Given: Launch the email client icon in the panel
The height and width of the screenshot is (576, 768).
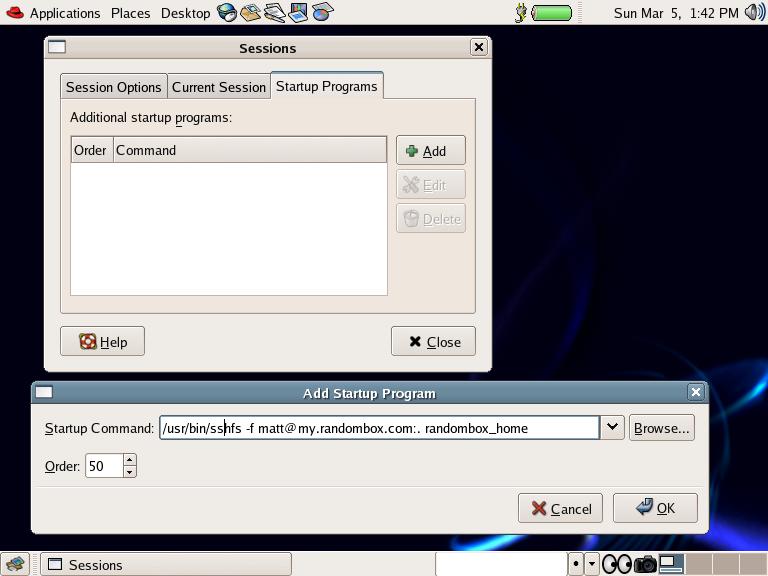Looking at the screenshot, I should pyautogui.click(x=250, y=13).
